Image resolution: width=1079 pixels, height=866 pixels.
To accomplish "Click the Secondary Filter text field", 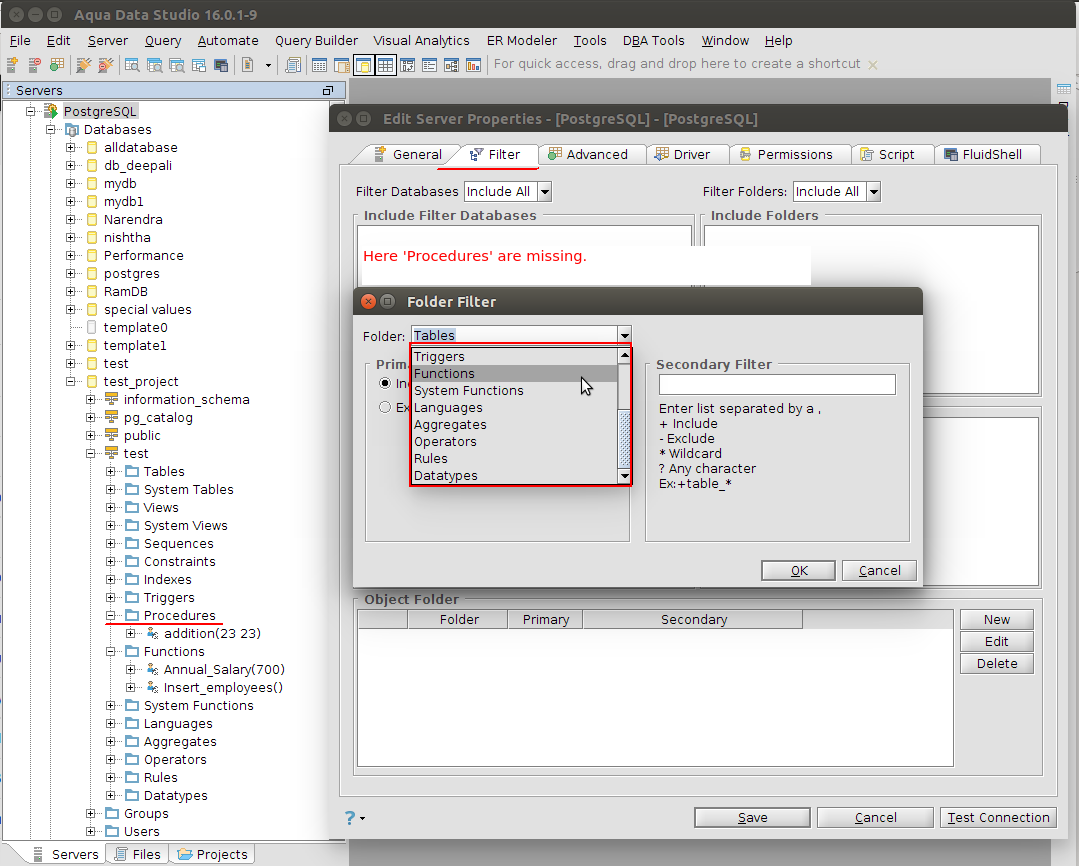I will pyautogui.click(x=777, y=385).
